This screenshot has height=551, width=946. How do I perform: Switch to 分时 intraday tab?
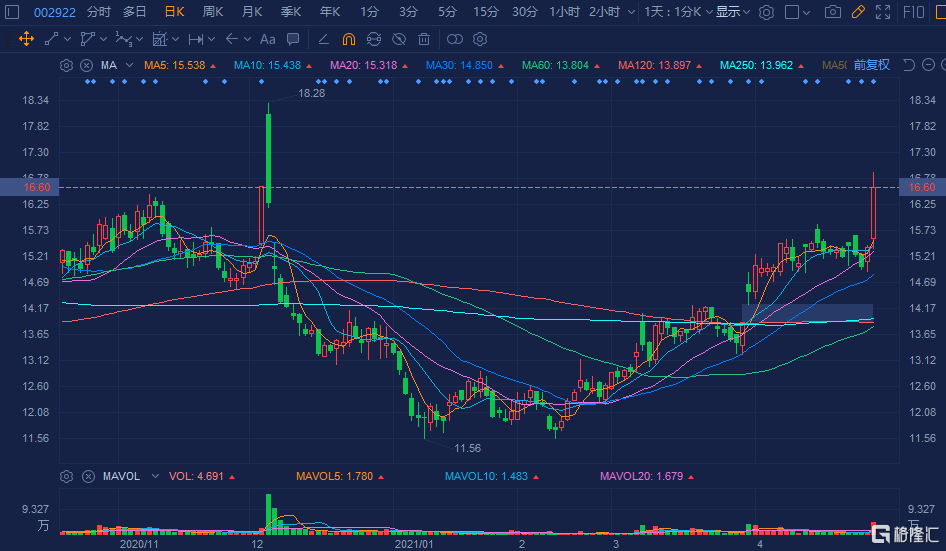[98, 12]
